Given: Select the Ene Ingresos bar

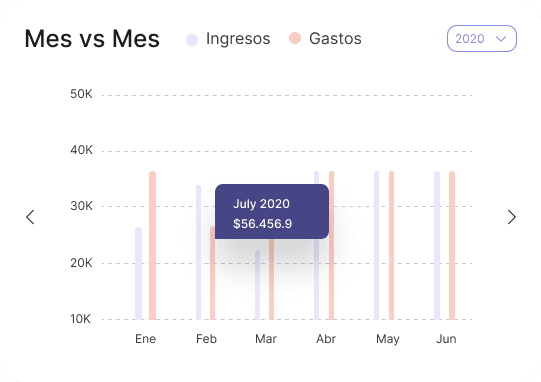Looking at the screenshot, I should coord(138,273).
